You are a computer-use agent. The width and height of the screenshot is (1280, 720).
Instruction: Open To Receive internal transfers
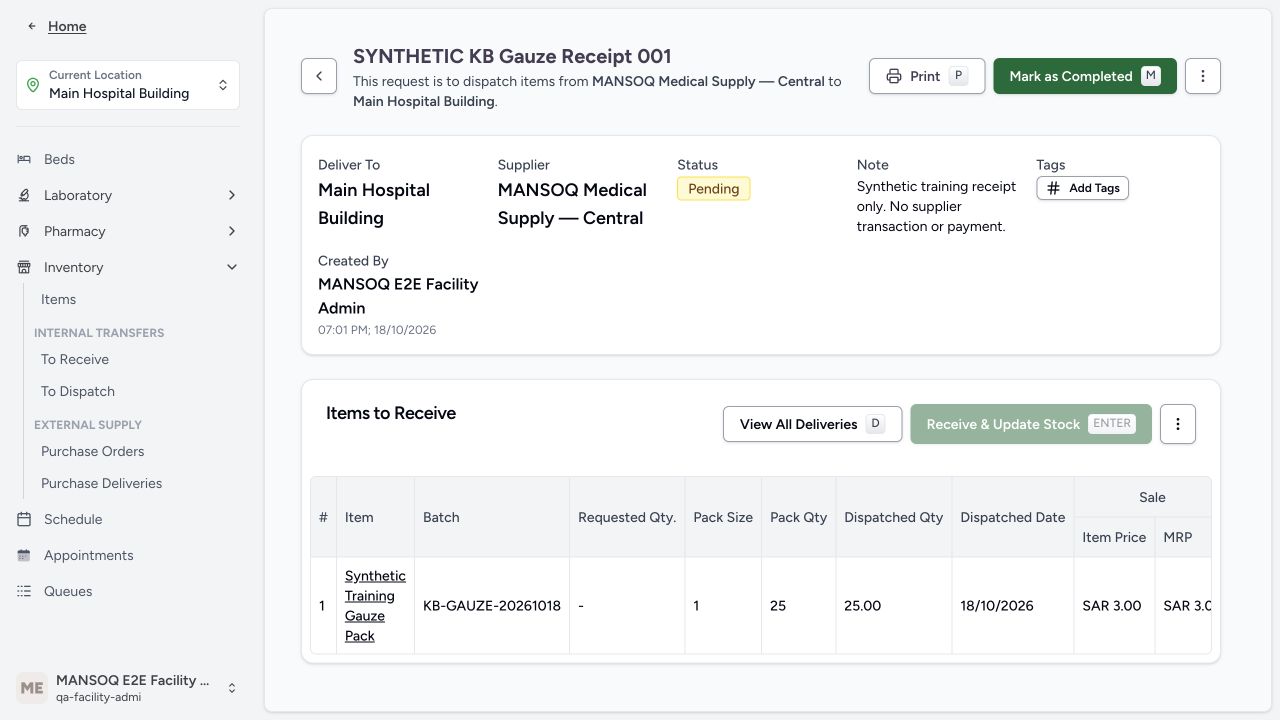coord(75,359)
